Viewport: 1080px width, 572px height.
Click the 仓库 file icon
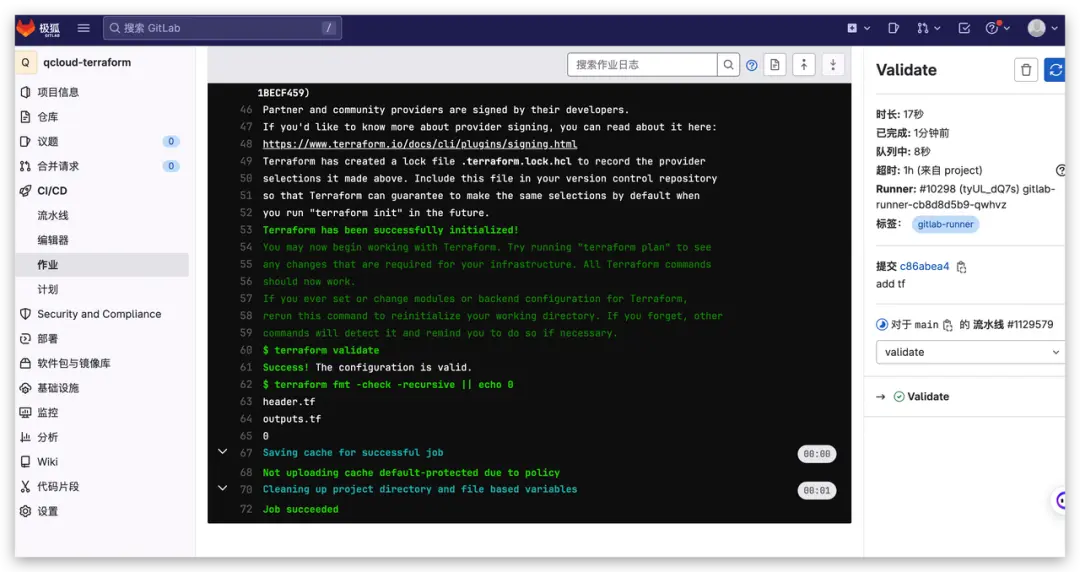coord(25,116)
